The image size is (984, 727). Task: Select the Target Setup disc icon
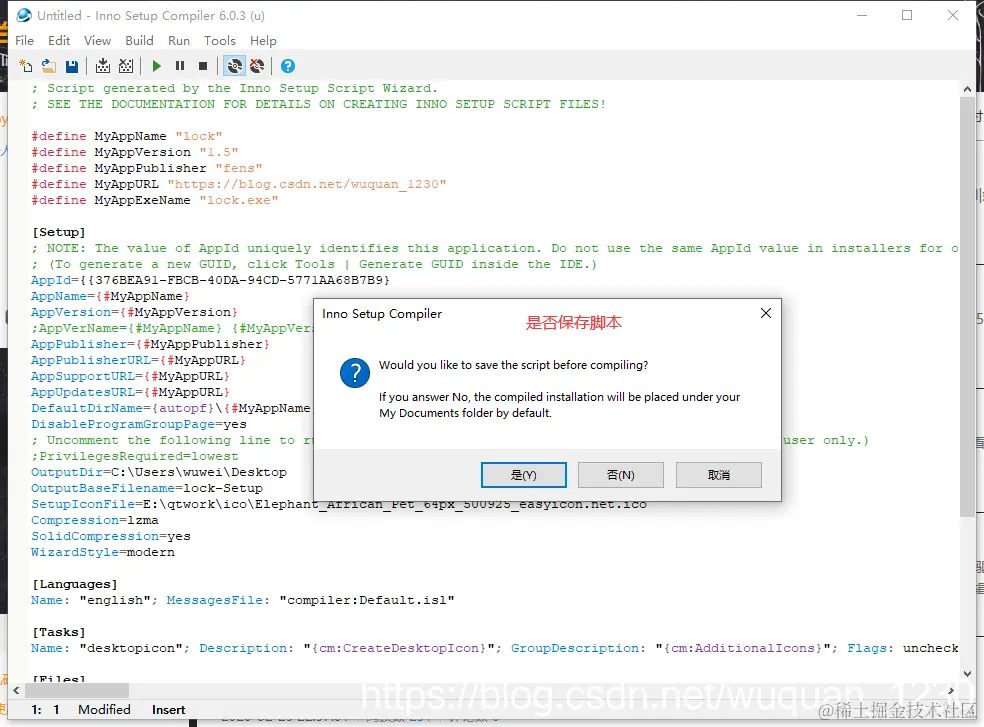pyautogui.click(x=235, y=66)
